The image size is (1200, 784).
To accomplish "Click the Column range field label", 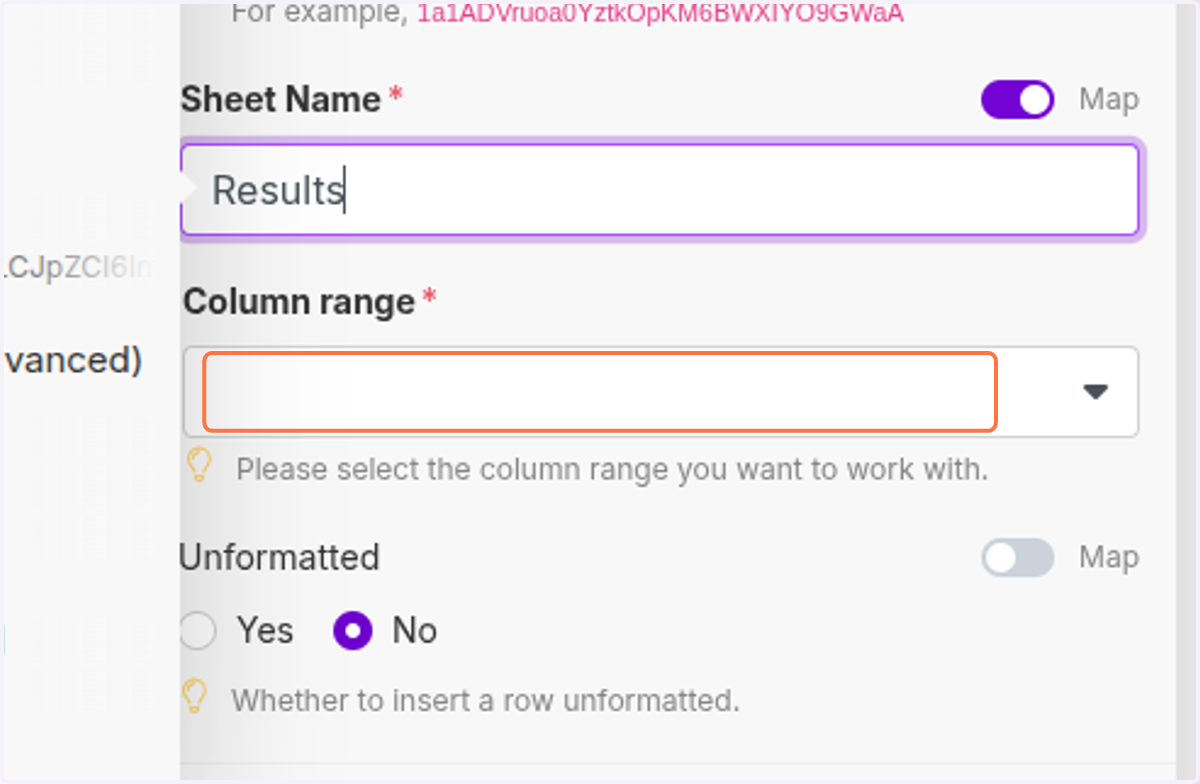I will pyautogui.click(x=299, y=302).
